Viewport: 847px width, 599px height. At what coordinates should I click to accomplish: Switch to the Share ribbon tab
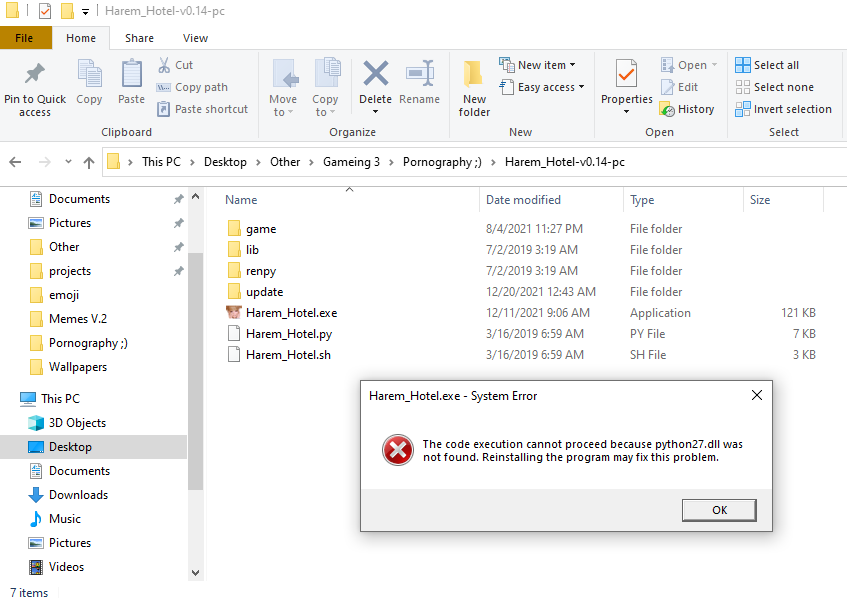pos(139,38)
